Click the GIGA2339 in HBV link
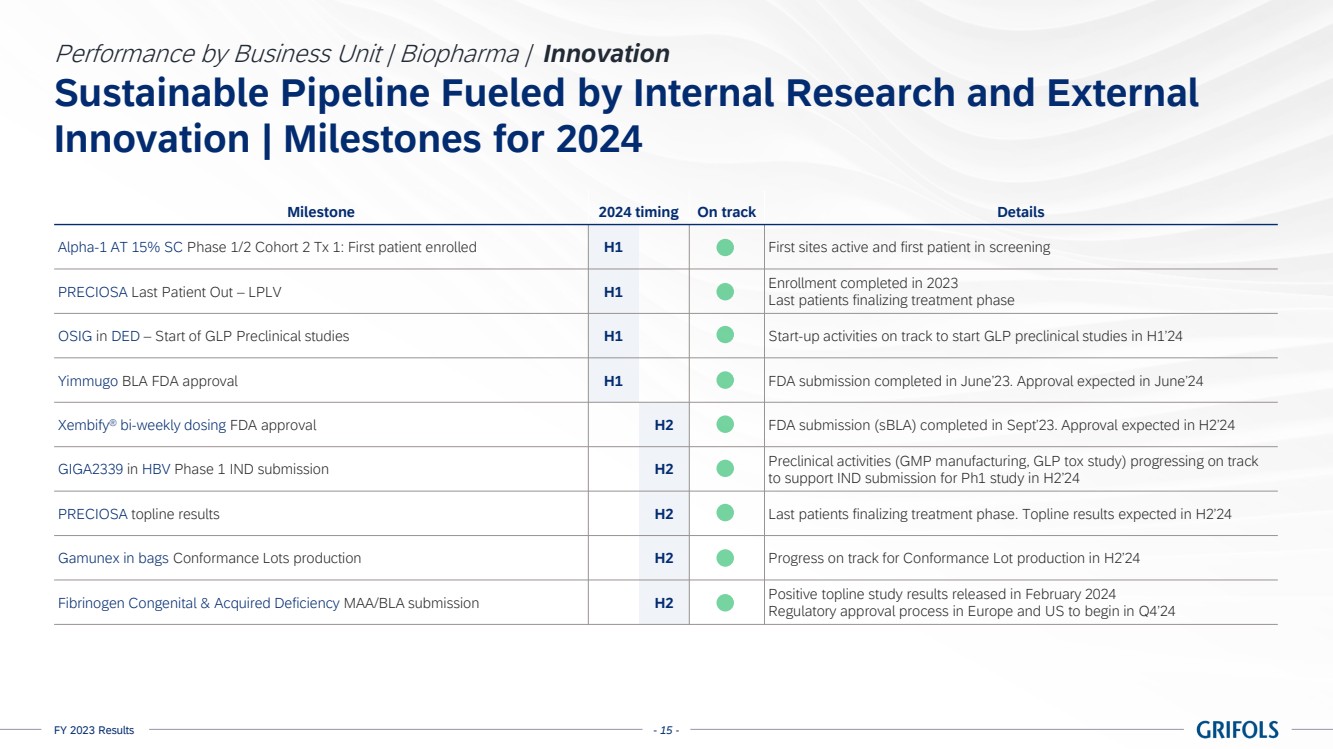Viewport: 1333px width, 749px height. [113, 469]
